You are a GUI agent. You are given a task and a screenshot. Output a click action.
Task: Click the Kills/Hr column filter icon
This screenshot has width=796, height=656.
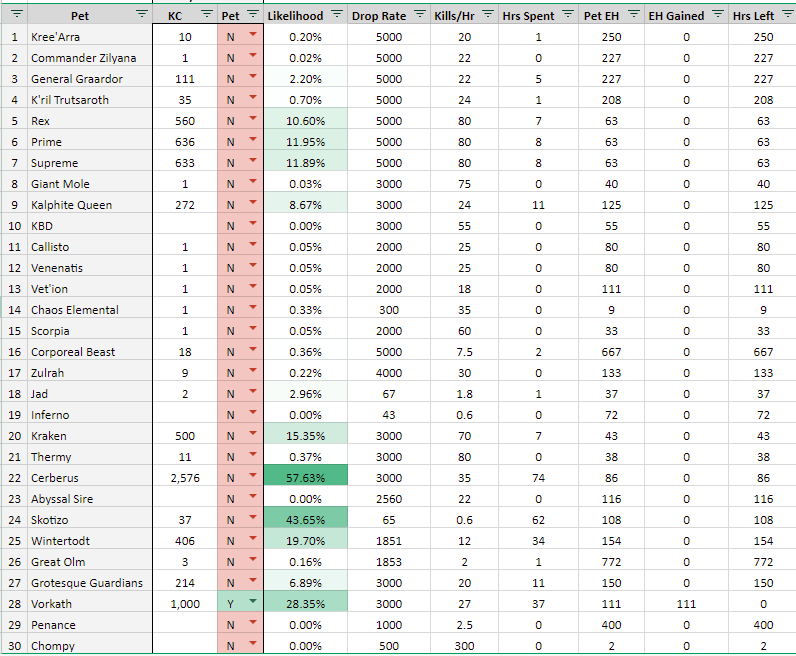click(x=487, y=15)
